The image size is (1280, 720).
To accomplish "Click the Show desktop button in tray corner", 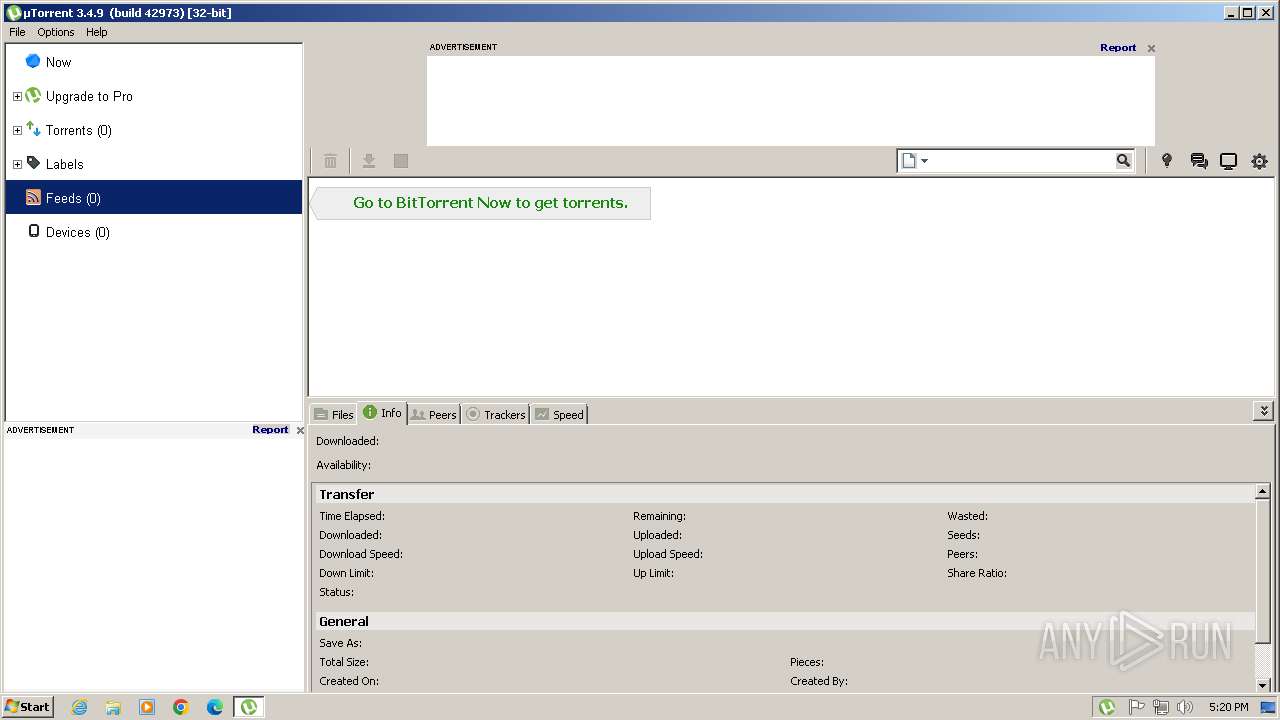I will coord(1268,707).
